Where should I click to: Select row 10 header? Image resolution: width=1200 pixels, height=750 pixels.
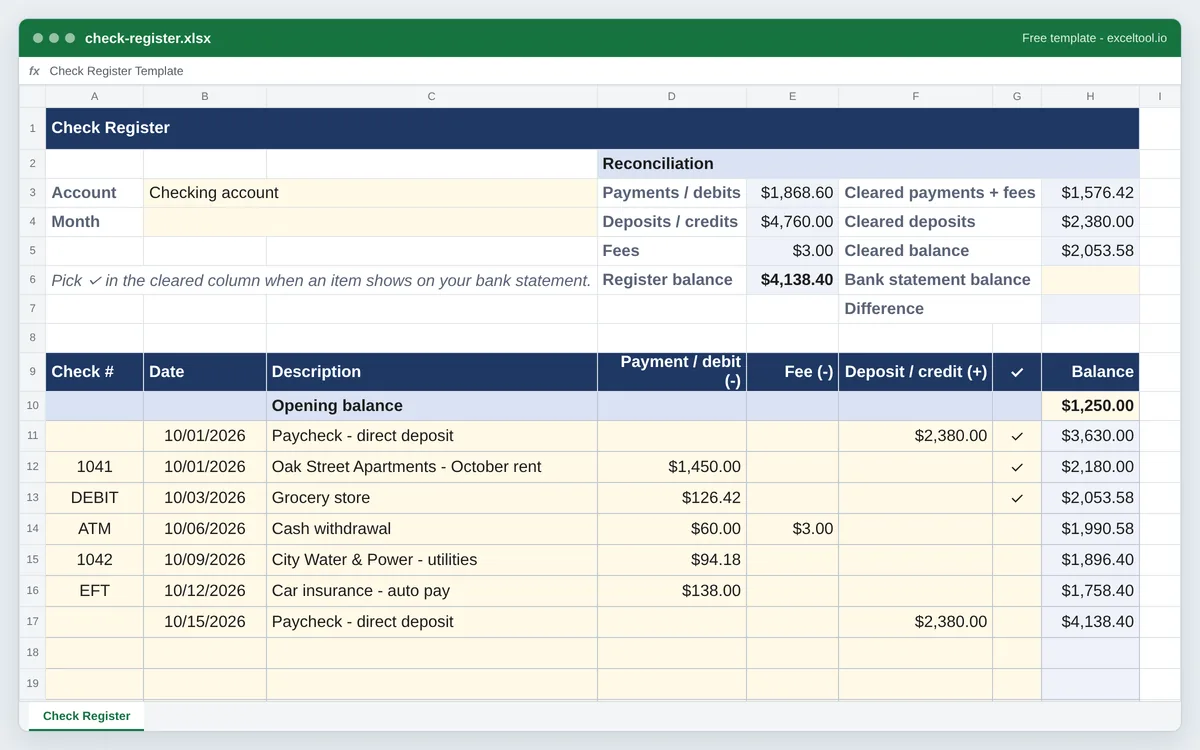(x=32, y=406)
